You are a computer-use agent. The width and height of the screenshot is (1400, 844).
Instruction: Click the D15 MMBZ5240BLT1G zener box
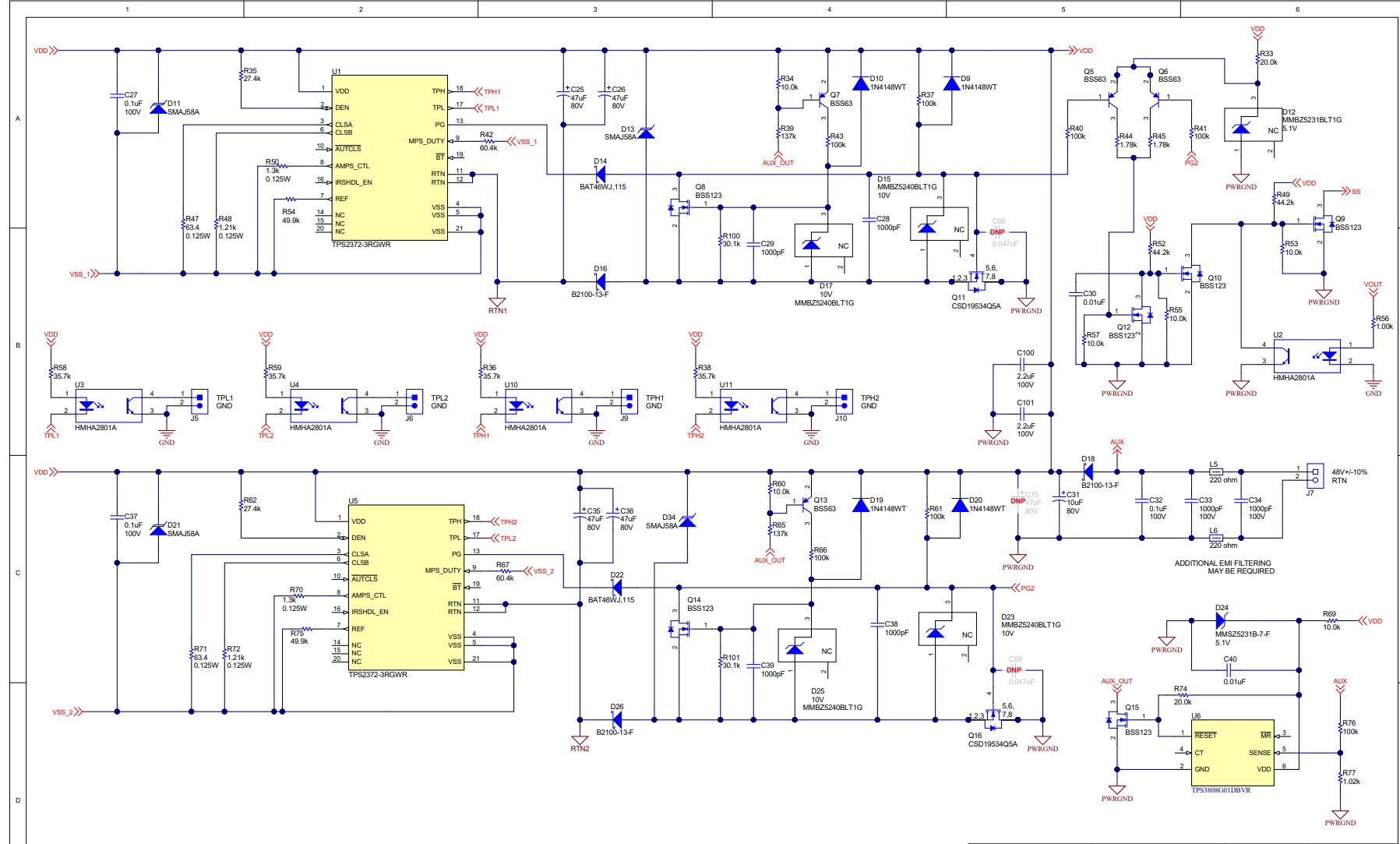(x=939, y=224)
